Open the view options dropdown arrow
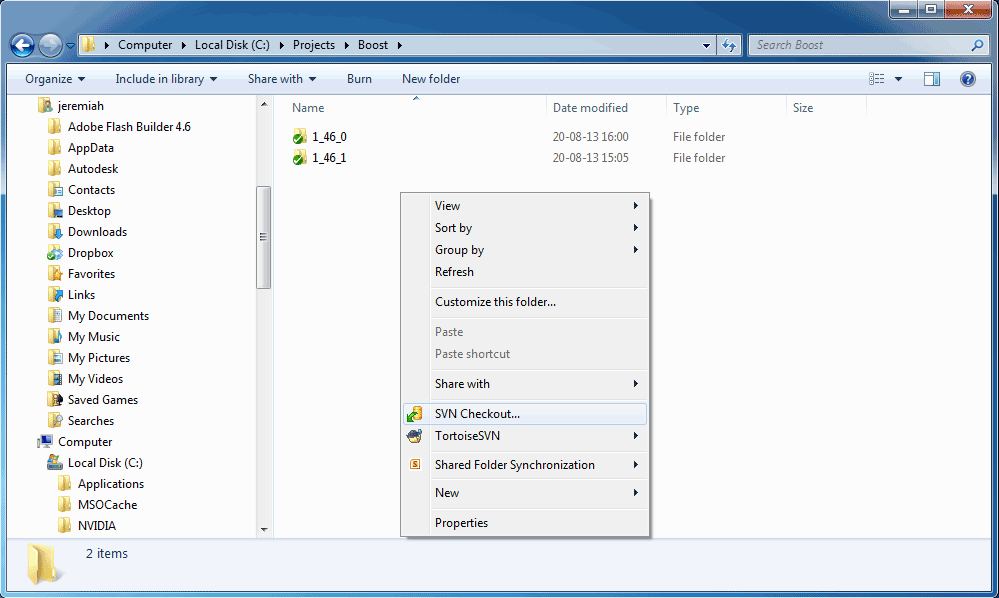Viewport: 999px width, 598px height. [898, 79]
